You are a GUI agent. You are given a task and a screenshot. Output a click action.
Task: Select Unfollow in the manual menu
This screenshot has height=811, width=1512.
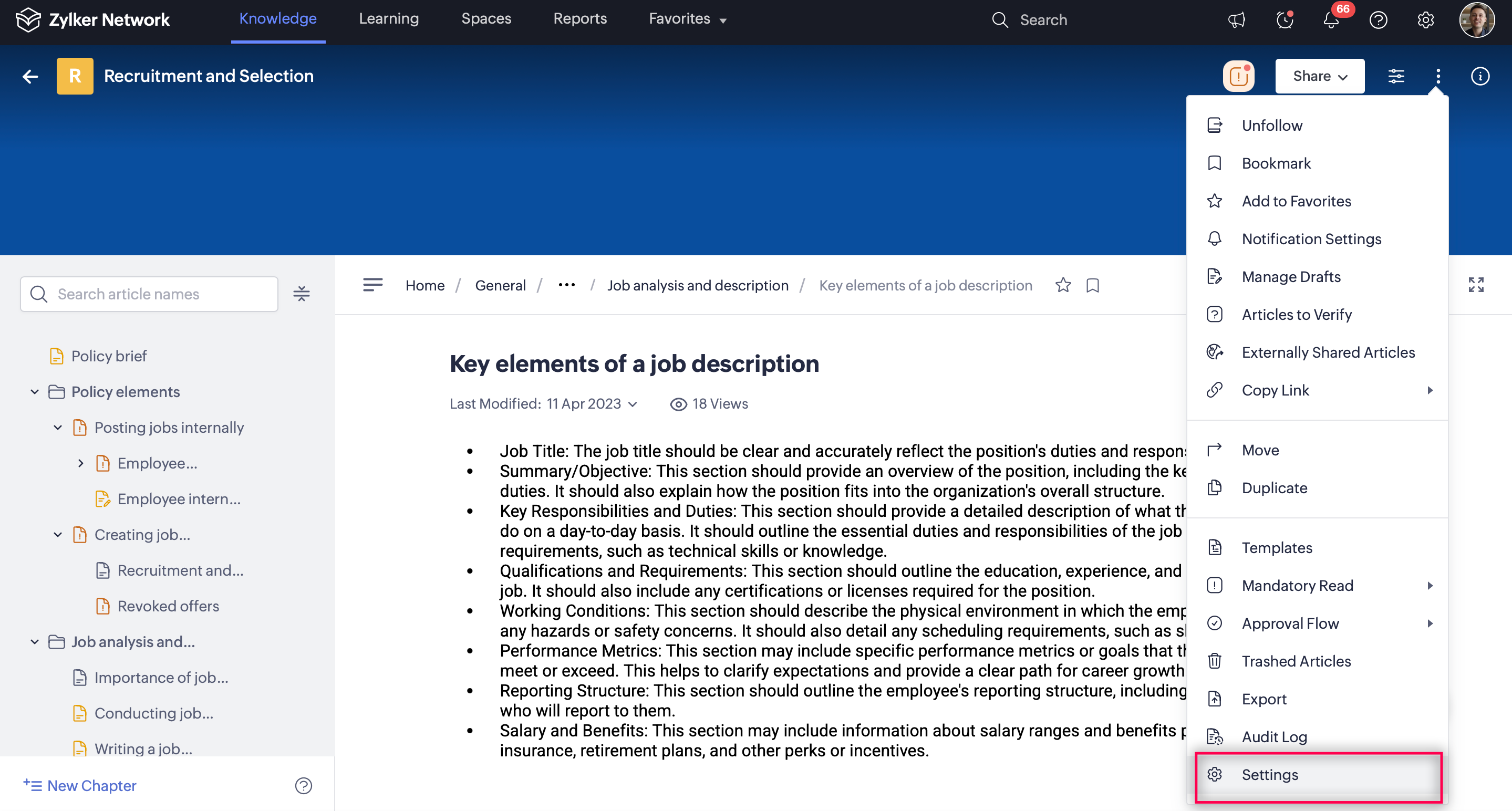[1271, 126]
